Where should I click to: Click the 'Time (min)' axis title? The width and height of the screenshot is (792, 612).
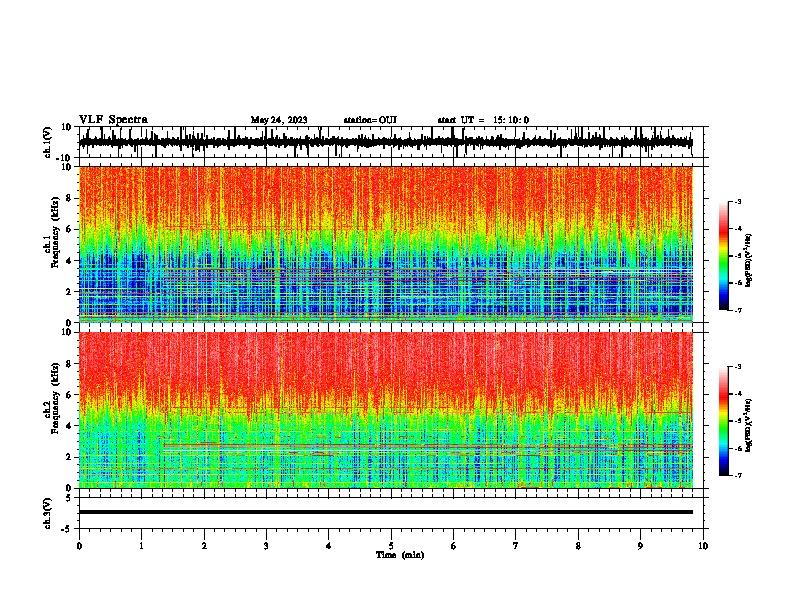400,555
